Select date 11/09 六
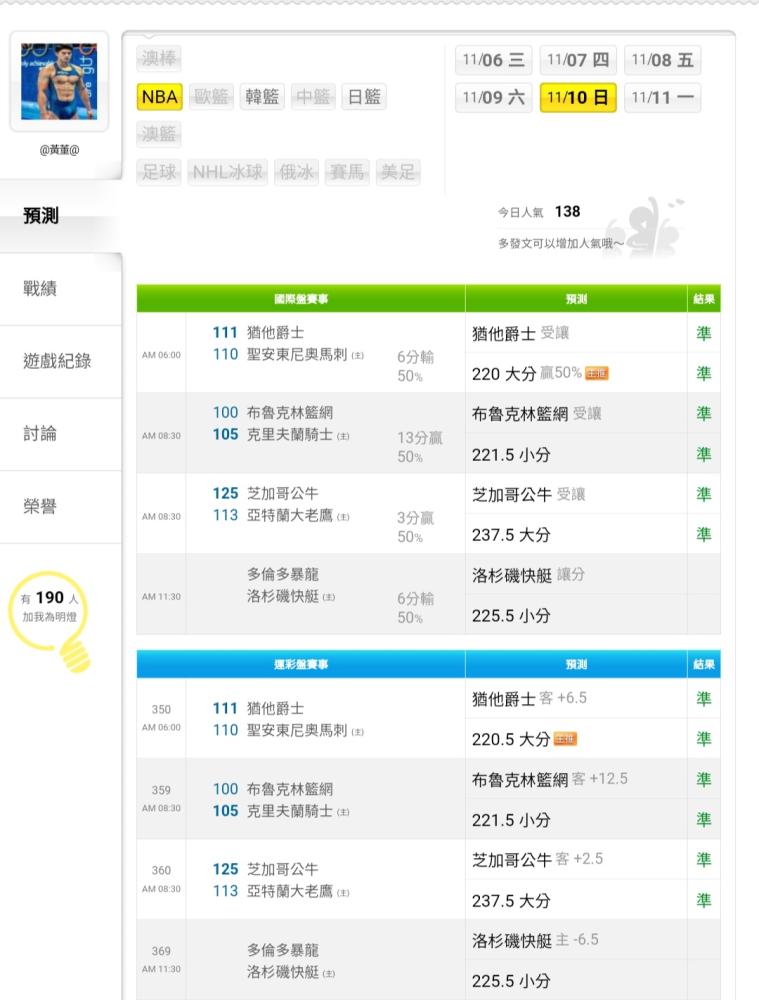 493,98
